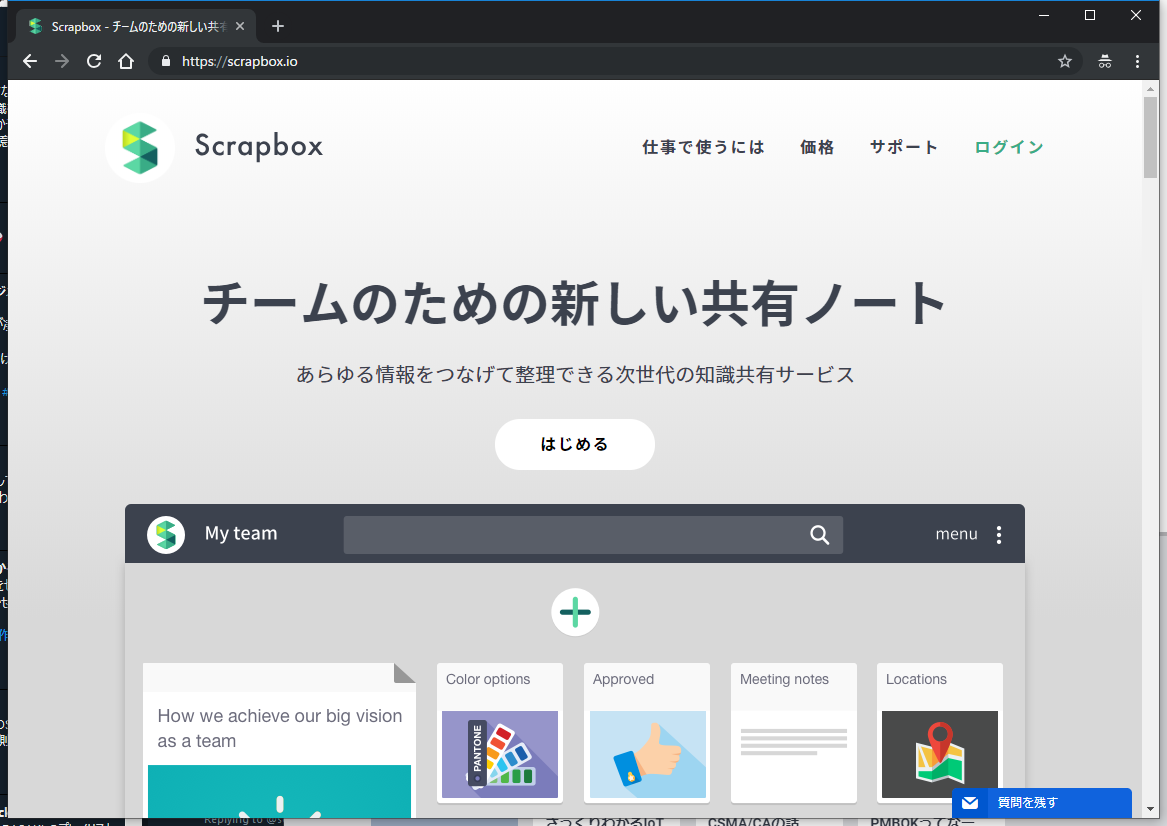Screen dimensions: 1167x826
Task: Click the padlock site info icon
Action: pyautogui.click(x=166, y=61)
